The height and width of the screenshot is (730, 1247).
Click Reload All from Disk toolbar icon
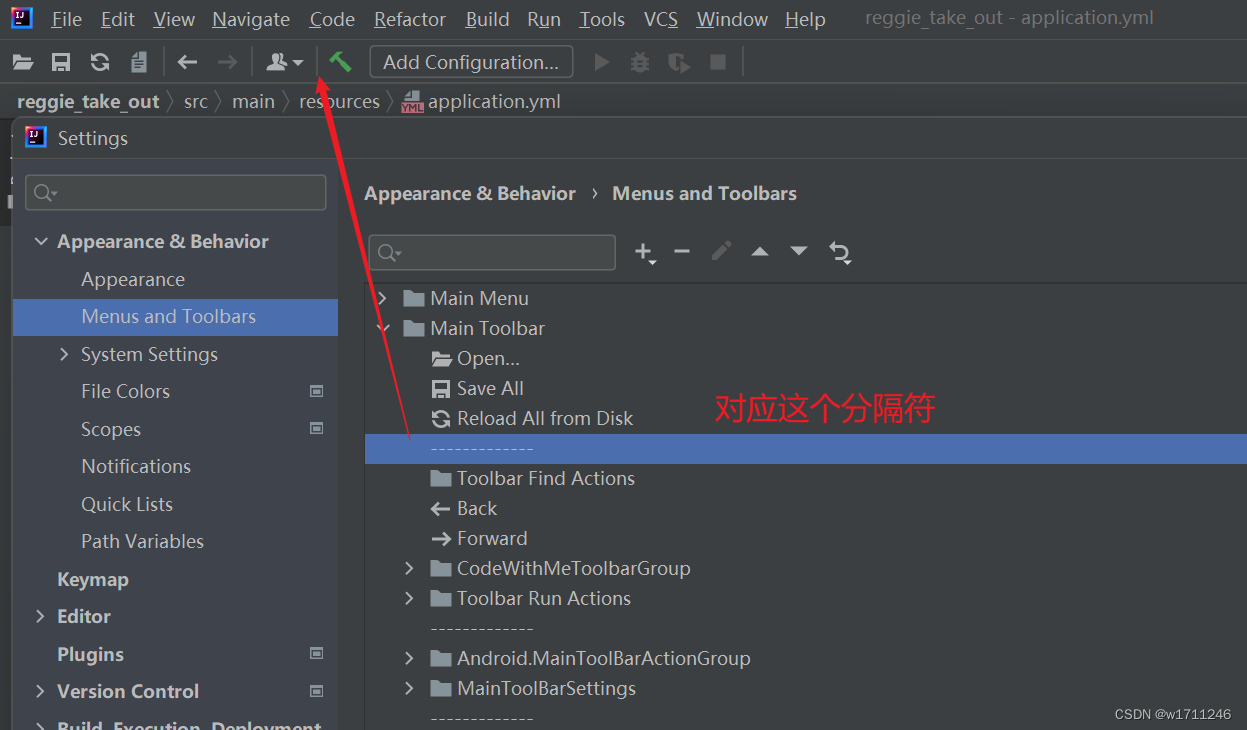100,63
